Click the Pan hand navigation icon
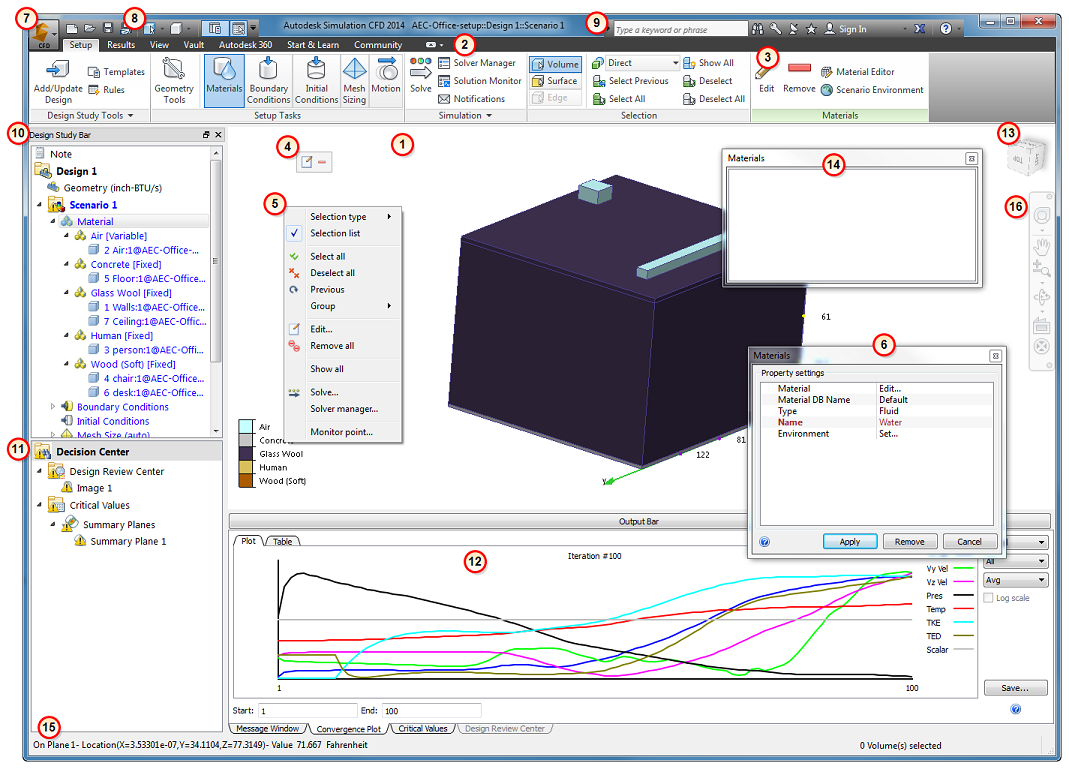The image size is (1069, 769). pyautogui.click(x=1041, y=245)
